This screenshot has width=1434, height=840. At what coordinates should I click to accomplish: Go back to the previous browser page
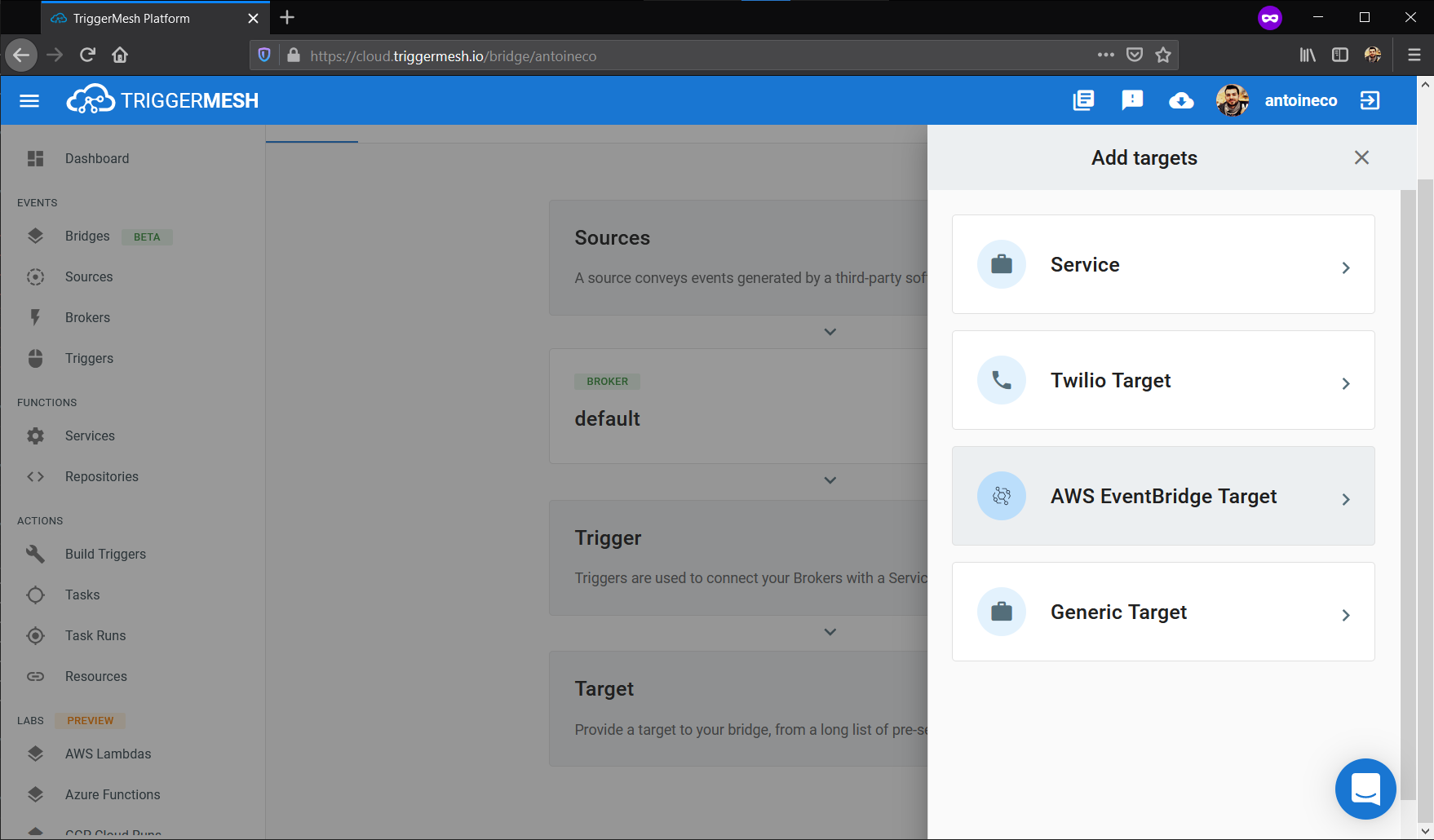click(x=21, y=55)
